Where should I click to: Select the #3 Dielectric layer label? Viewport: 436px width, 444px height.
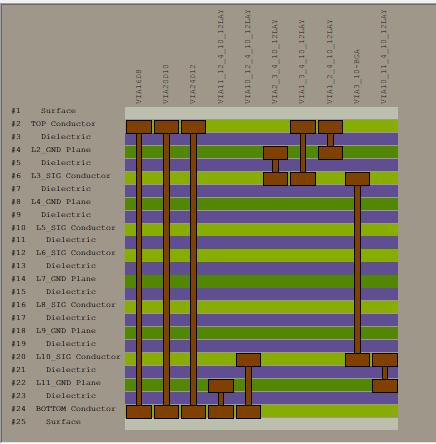click(51, 137)
